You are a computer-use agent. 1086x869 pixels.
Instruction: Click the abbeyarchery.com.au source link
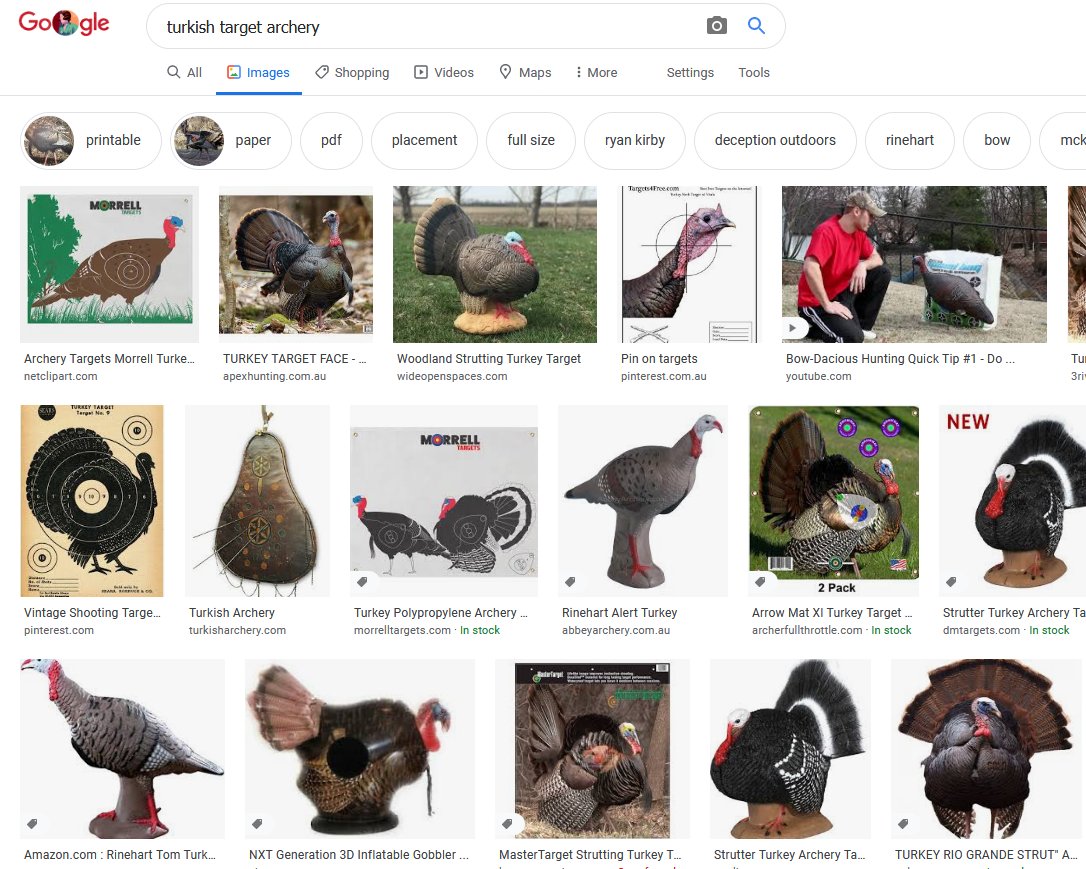[x=616, y=630]
